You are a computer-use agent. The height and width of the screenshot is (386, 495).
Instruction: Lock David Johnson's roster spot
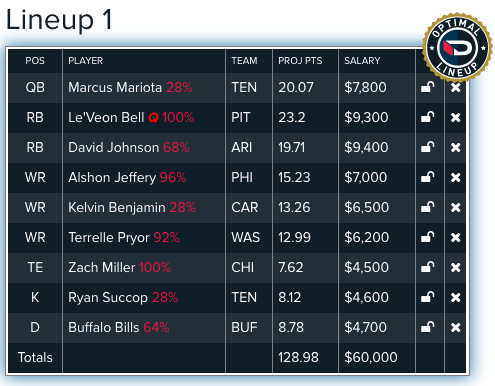[427, 147]
